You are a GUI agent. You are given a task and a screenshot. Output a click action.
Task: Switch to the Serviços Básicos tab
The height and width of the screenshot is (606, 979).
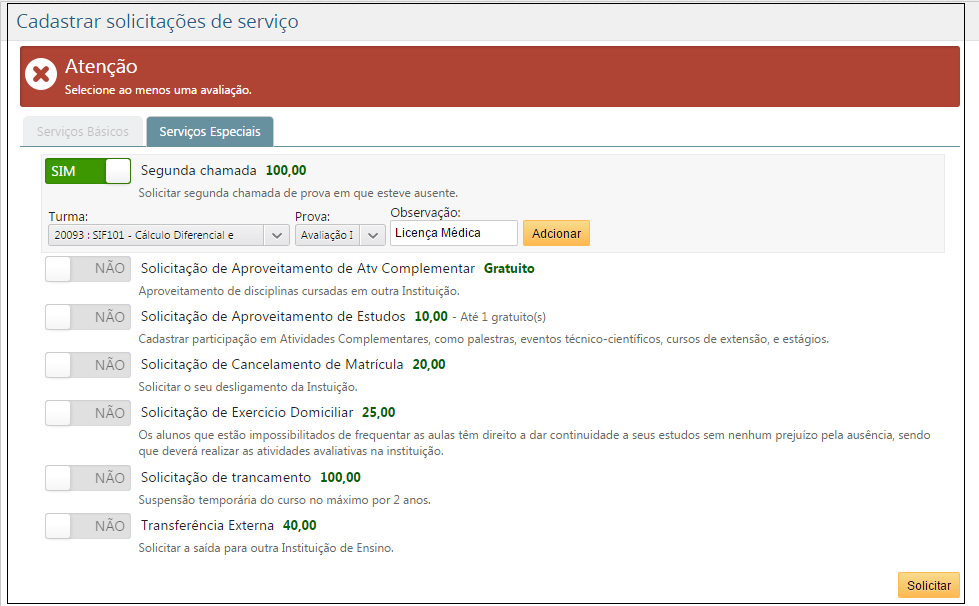point(83,132)
